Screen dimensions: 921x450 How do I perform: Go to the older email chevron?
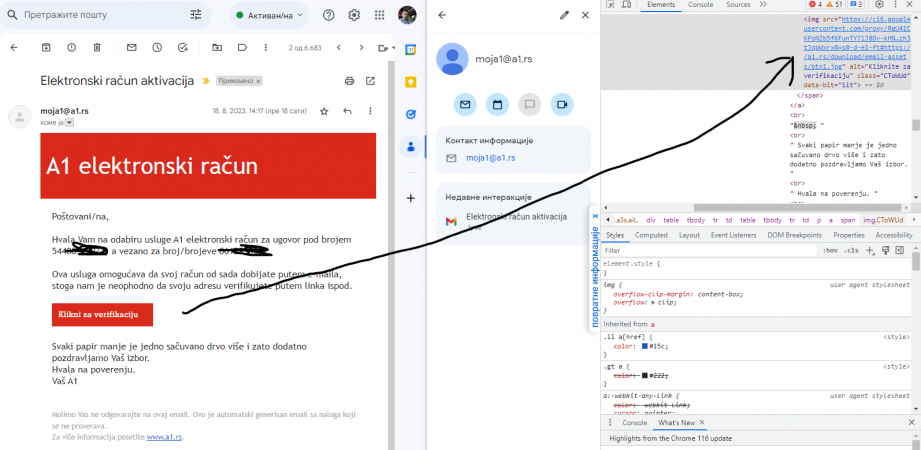(x=361, y=48)
